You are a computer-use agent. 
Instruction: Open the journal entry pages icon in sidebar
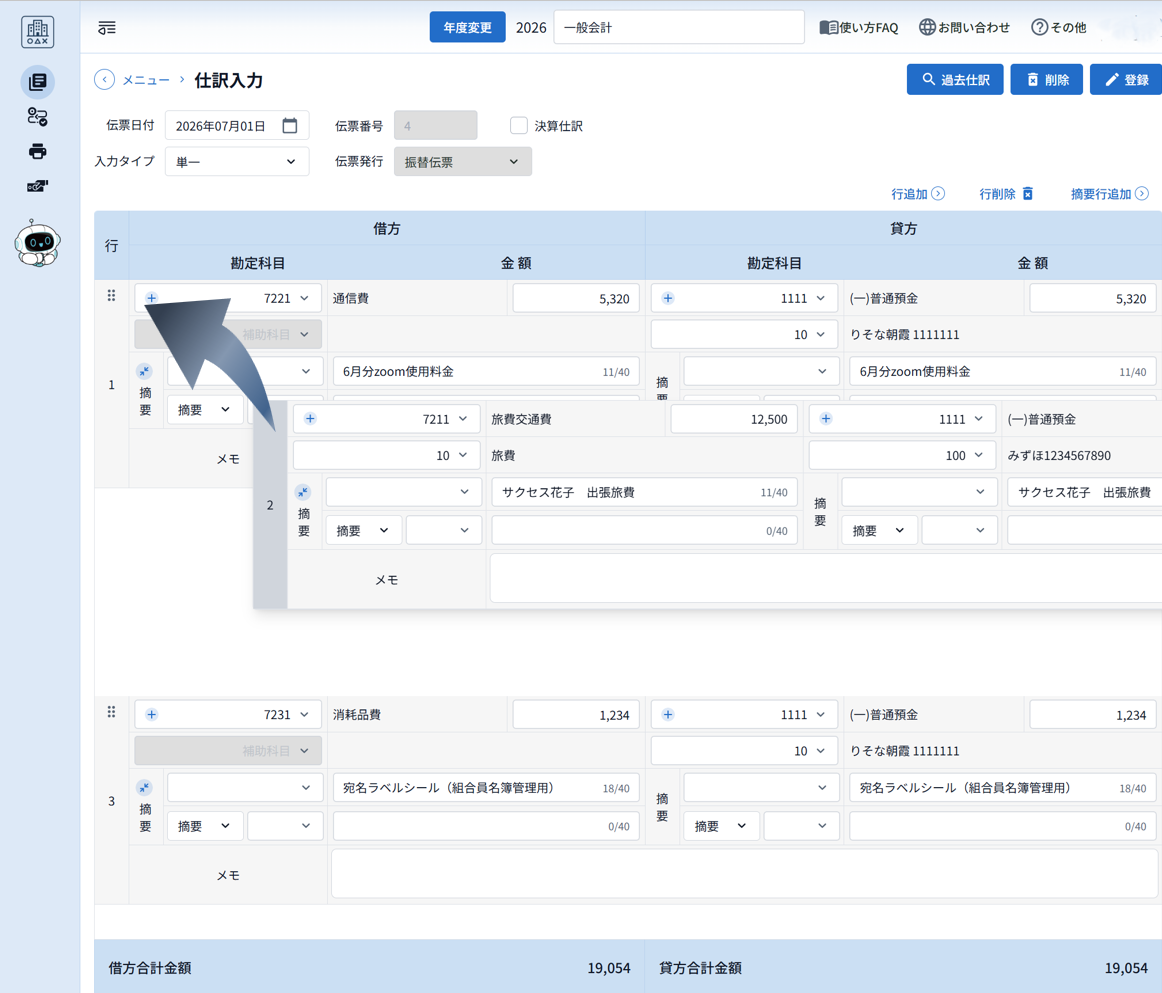click(37, 81)
